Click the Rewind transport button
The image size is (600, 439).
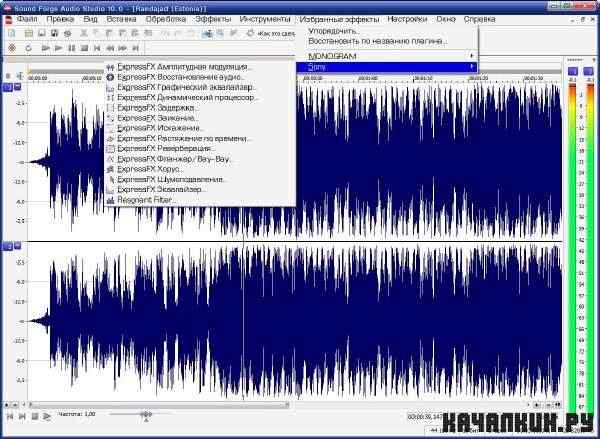tap(110, 48)
